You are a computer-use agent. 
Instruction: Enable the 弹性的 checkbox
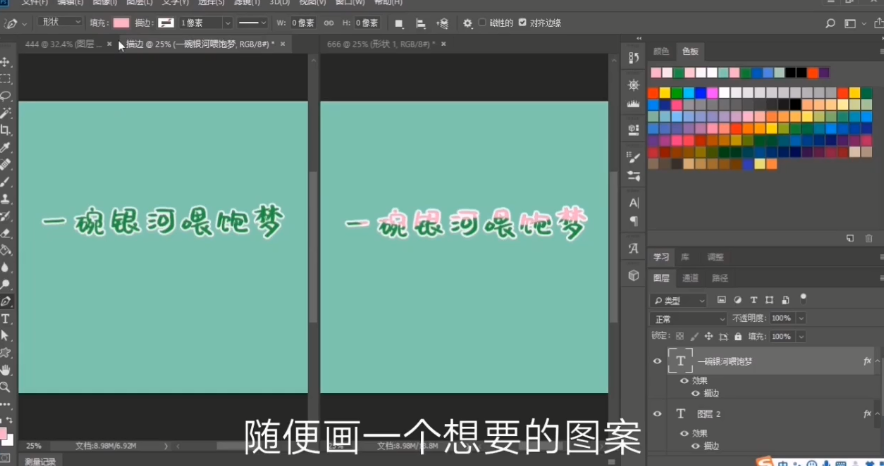coord(482,23)
